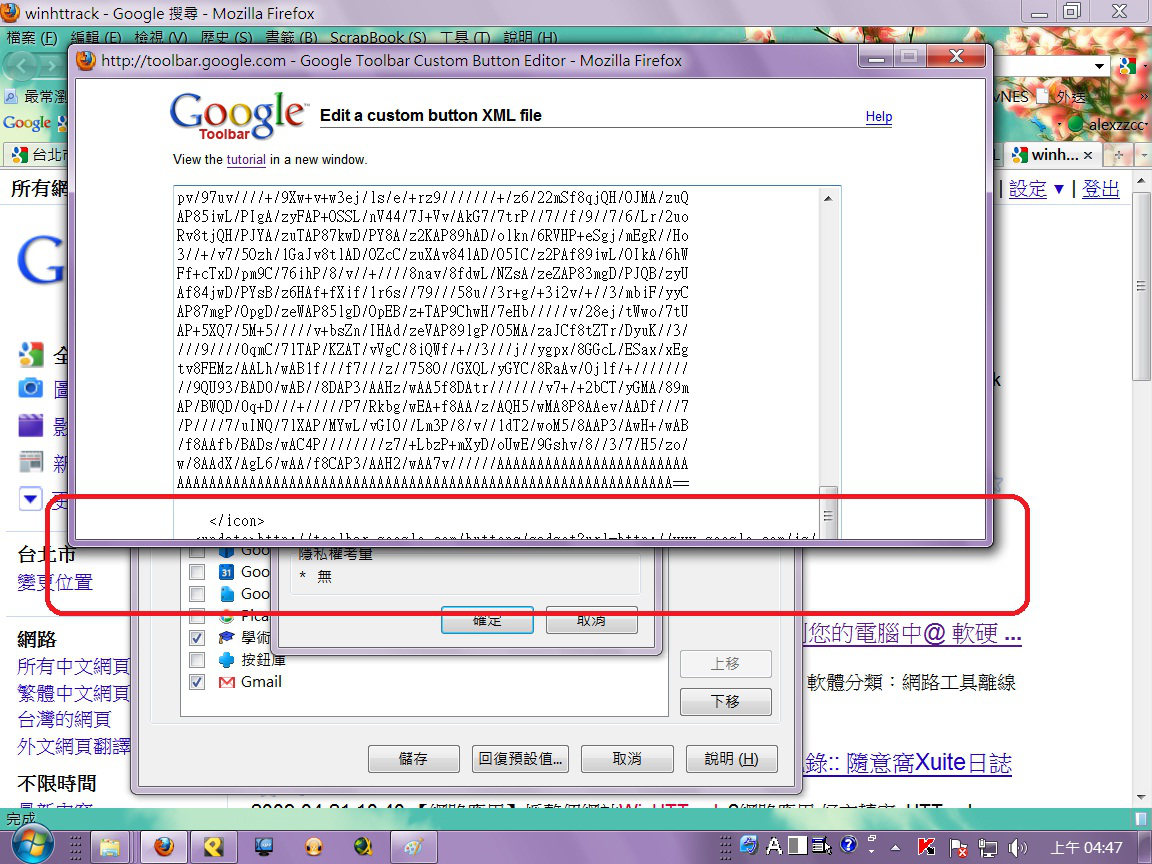The width and height of the screenshot is (1152, 864).
Task: Click the Paint palette taskbar button
Action: [x=413, y=847]
